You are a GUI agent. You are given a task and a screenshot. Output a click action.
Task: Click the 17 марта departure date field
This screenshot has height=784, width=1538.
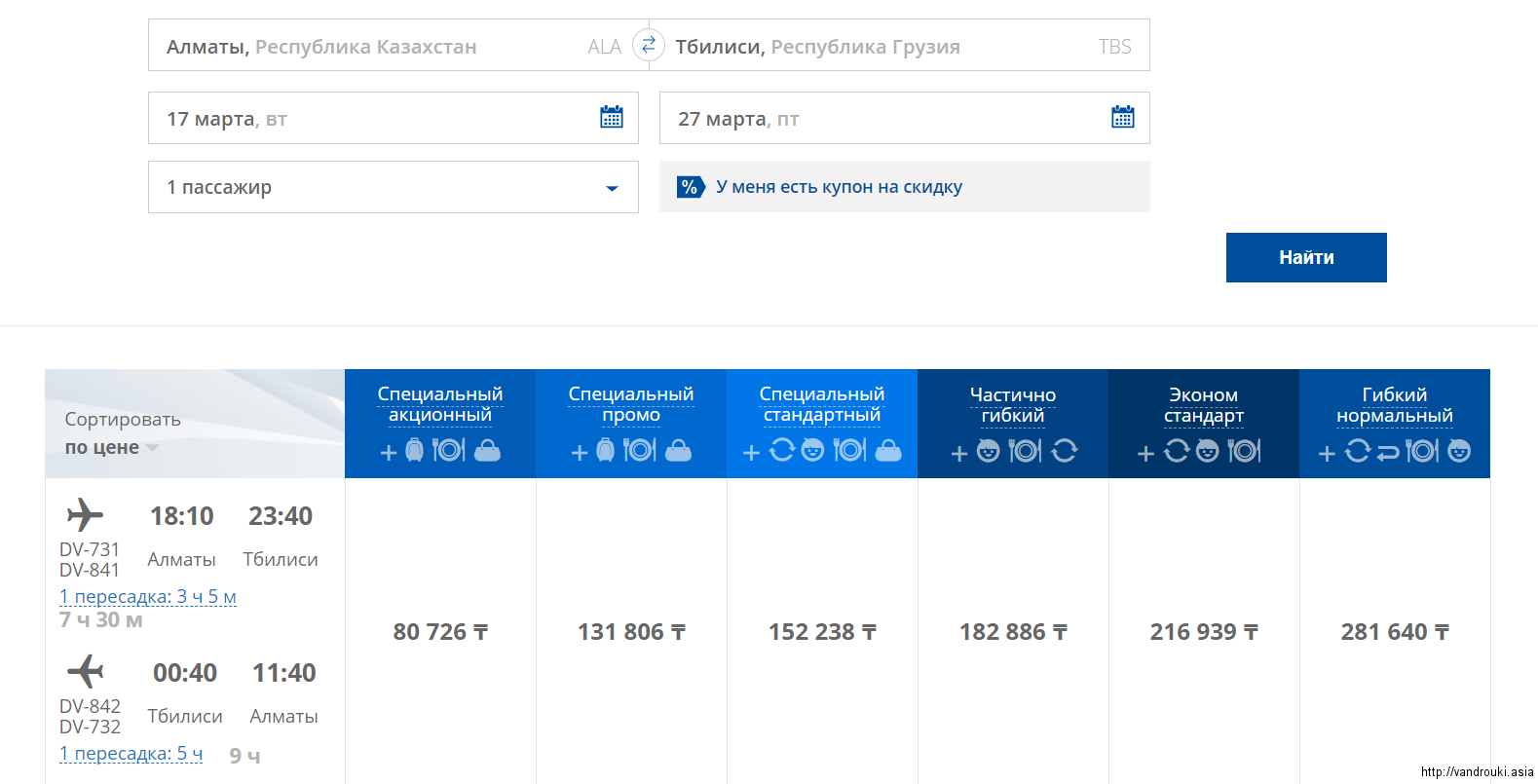[x=393, y=118]
